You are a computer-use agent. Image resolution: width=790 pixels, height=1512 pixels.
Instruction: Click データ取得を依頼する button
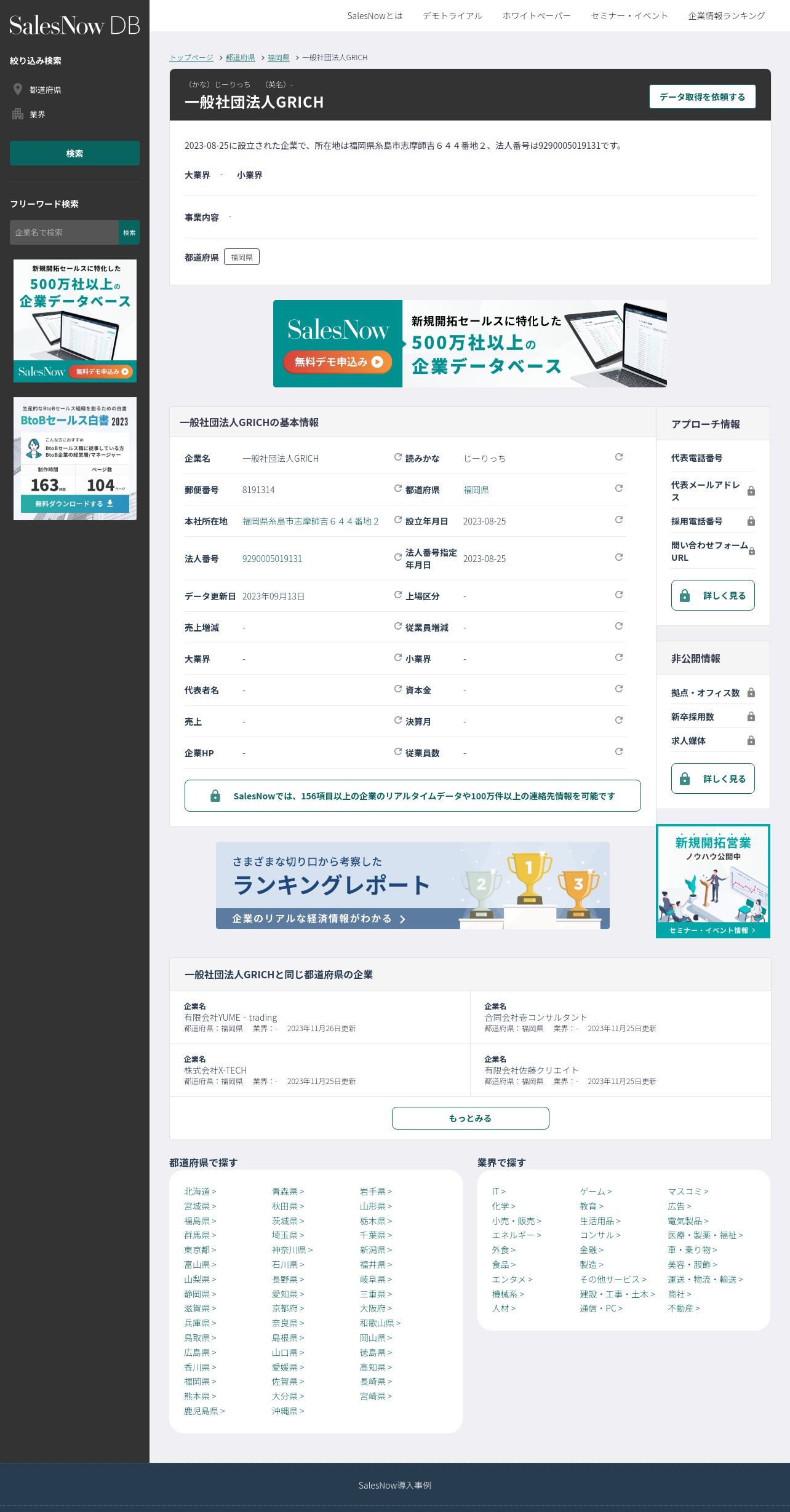(703, 97)
